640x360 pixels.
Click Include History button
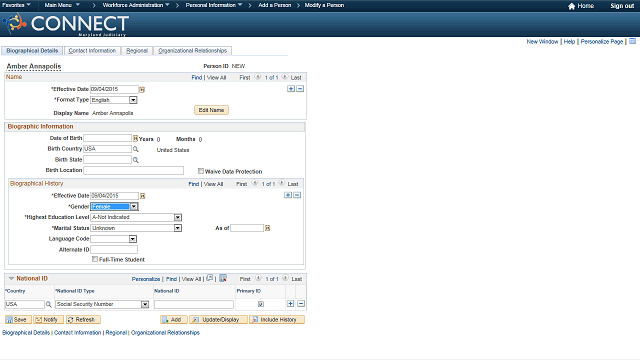[x=277, y=320]
